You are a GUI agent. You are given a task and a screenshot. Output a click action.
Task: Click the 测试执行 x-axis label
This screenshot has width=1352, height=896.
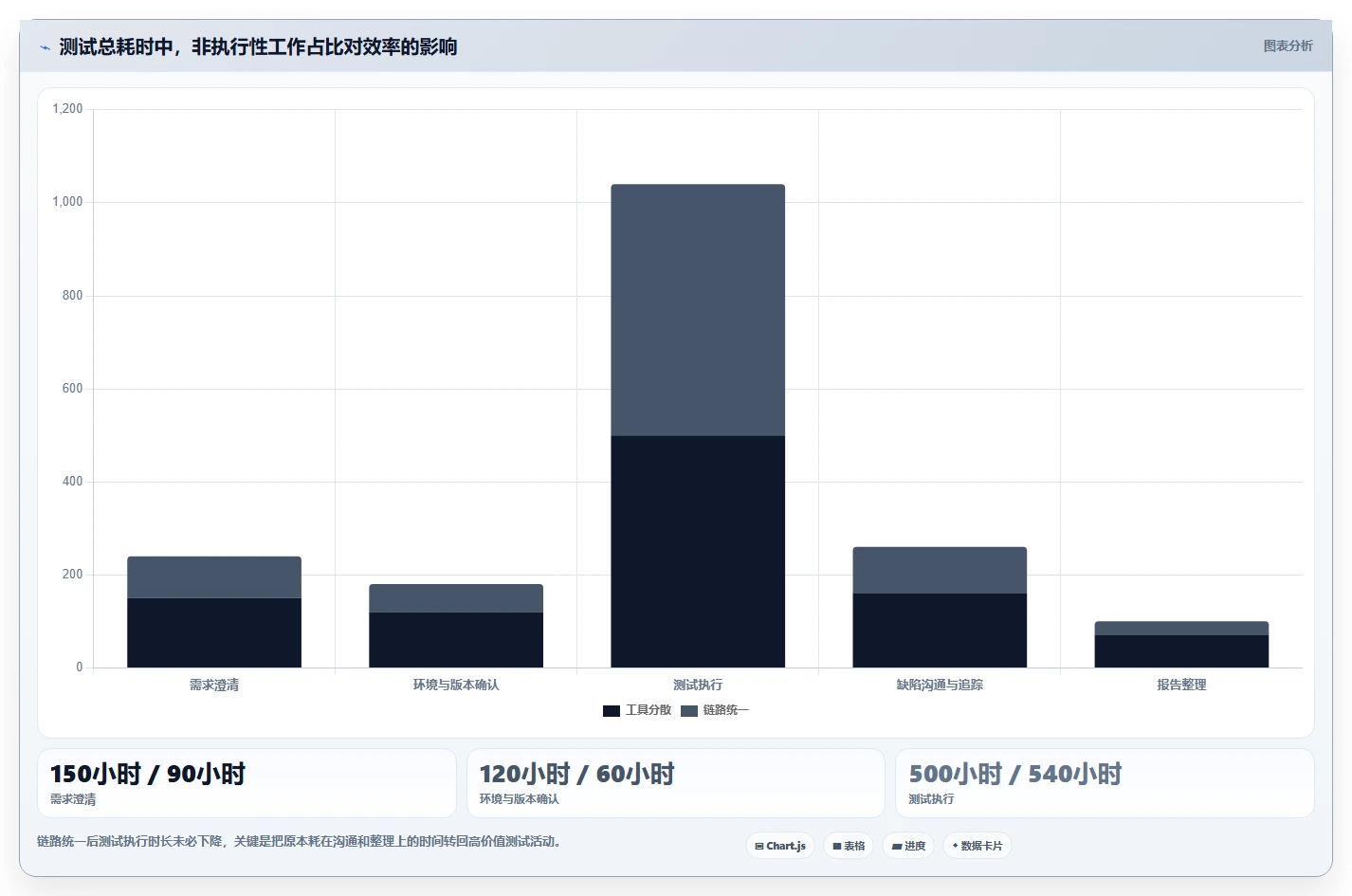(698, 685)
